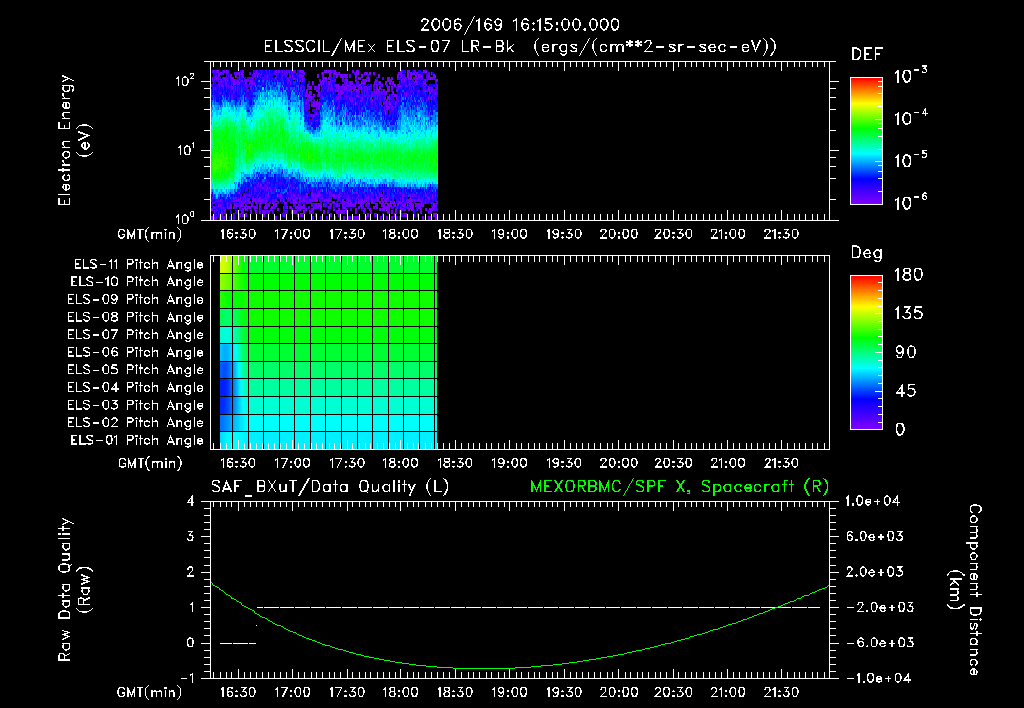Screen dimensions: 1024x708
Task: Select the Raw Data Quality (Raw) axis label
Action: 74,590
